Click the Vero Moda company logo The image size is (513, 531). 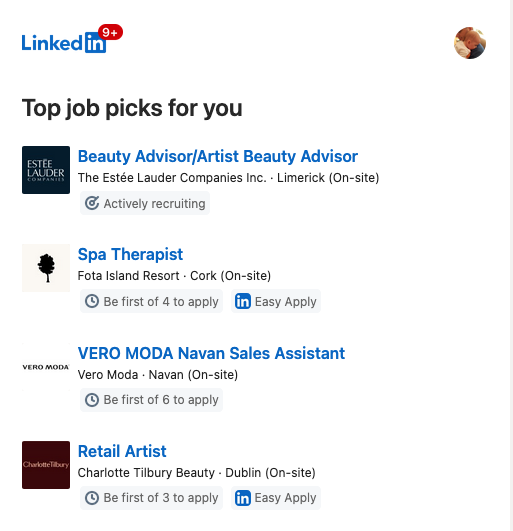(x=46, y=367)
